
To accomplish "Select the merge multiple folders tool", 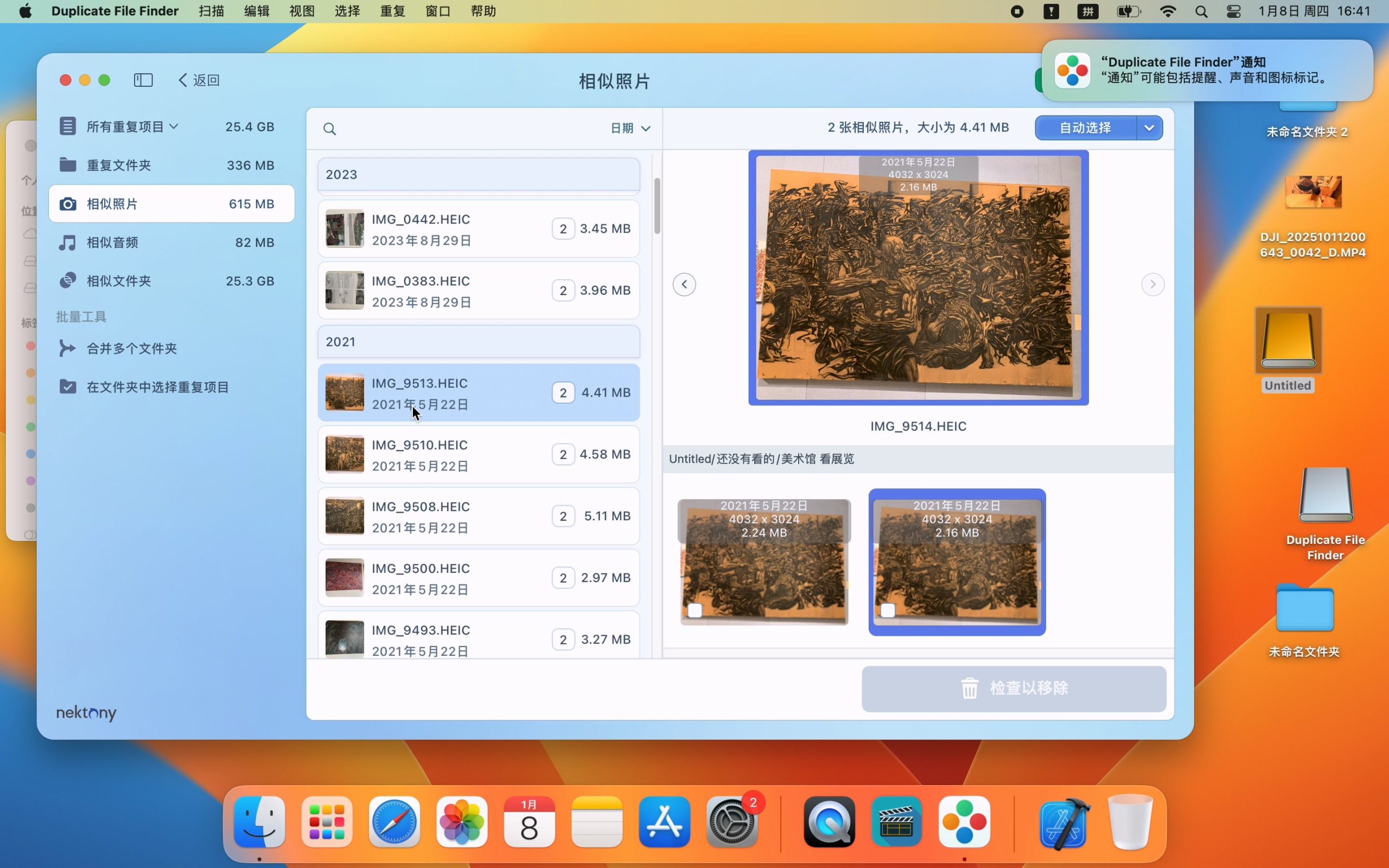I will (131, 348).
